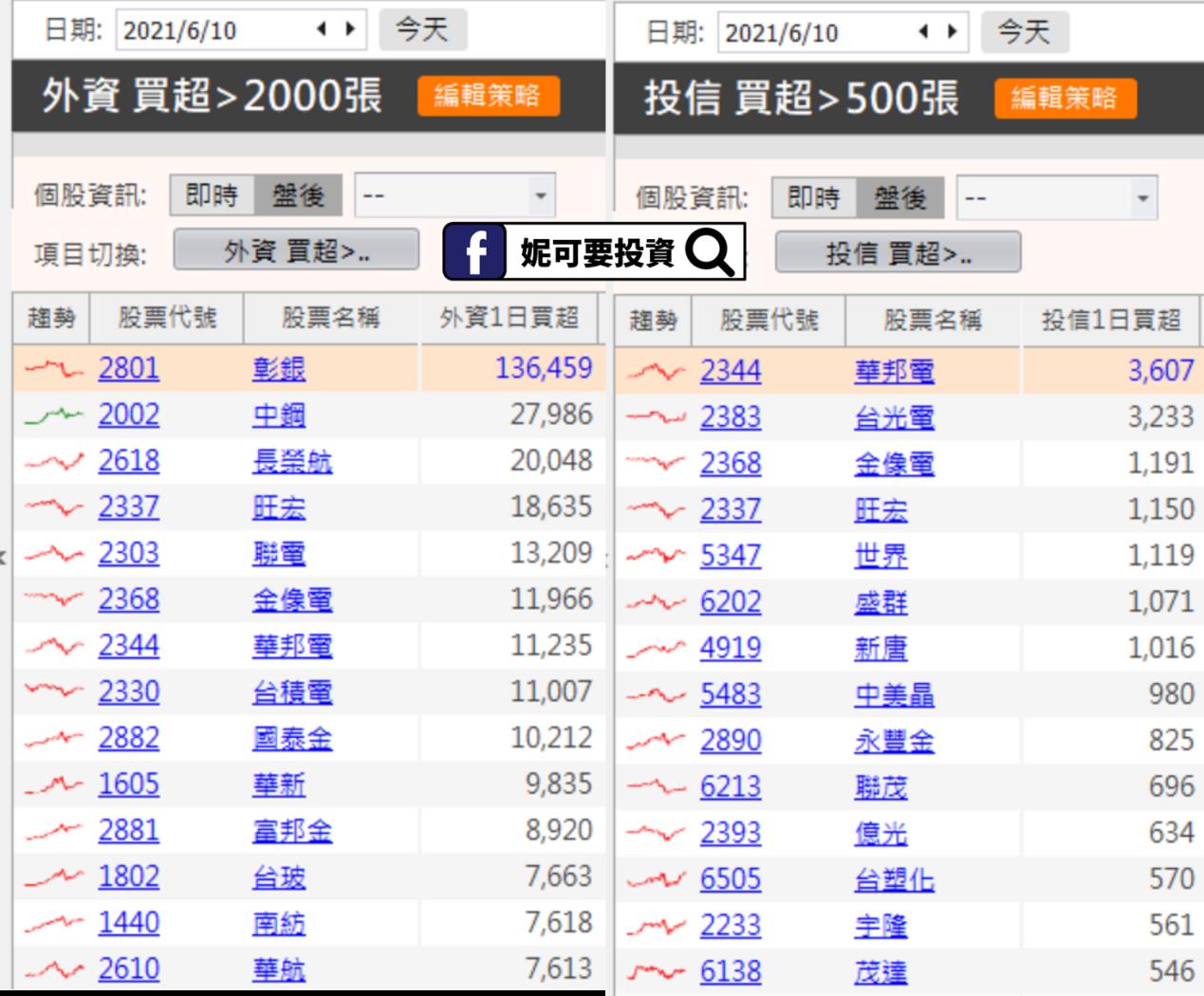Open stock name link 億光
This screenshot has width=1204, height=996.
point(880,833)
